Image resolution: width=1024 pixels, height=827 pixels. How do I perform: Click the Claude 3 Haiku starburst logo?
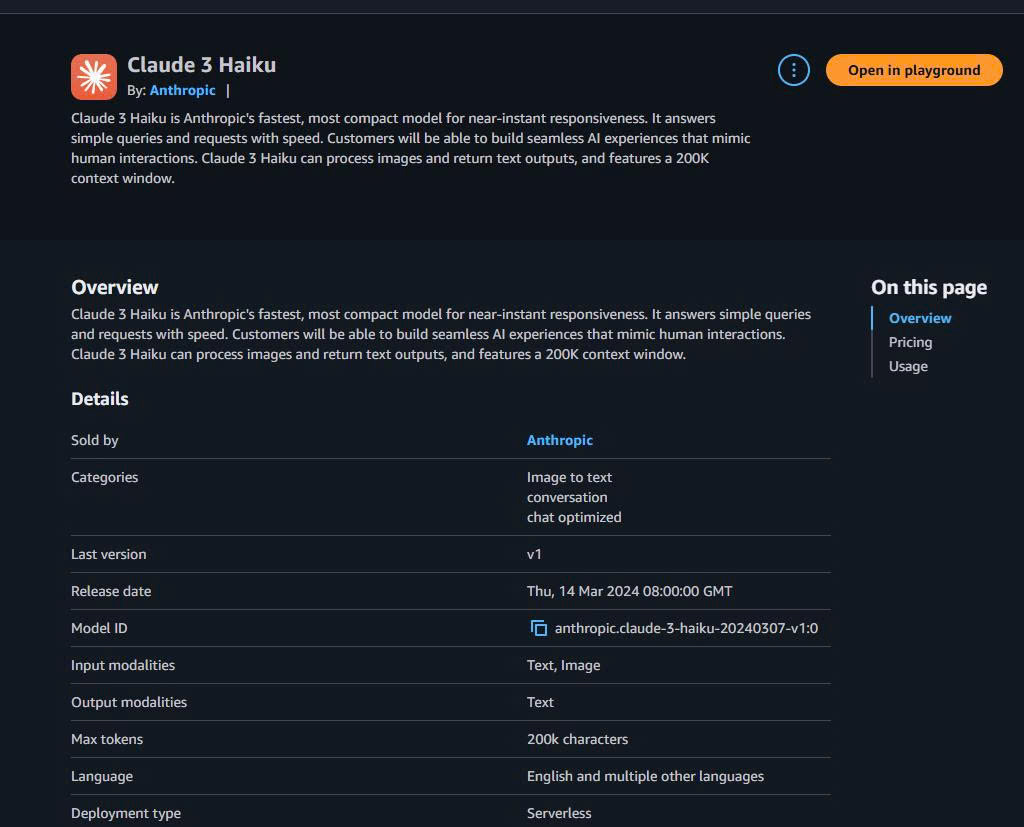pyautogui.click(x=94, y=77)
